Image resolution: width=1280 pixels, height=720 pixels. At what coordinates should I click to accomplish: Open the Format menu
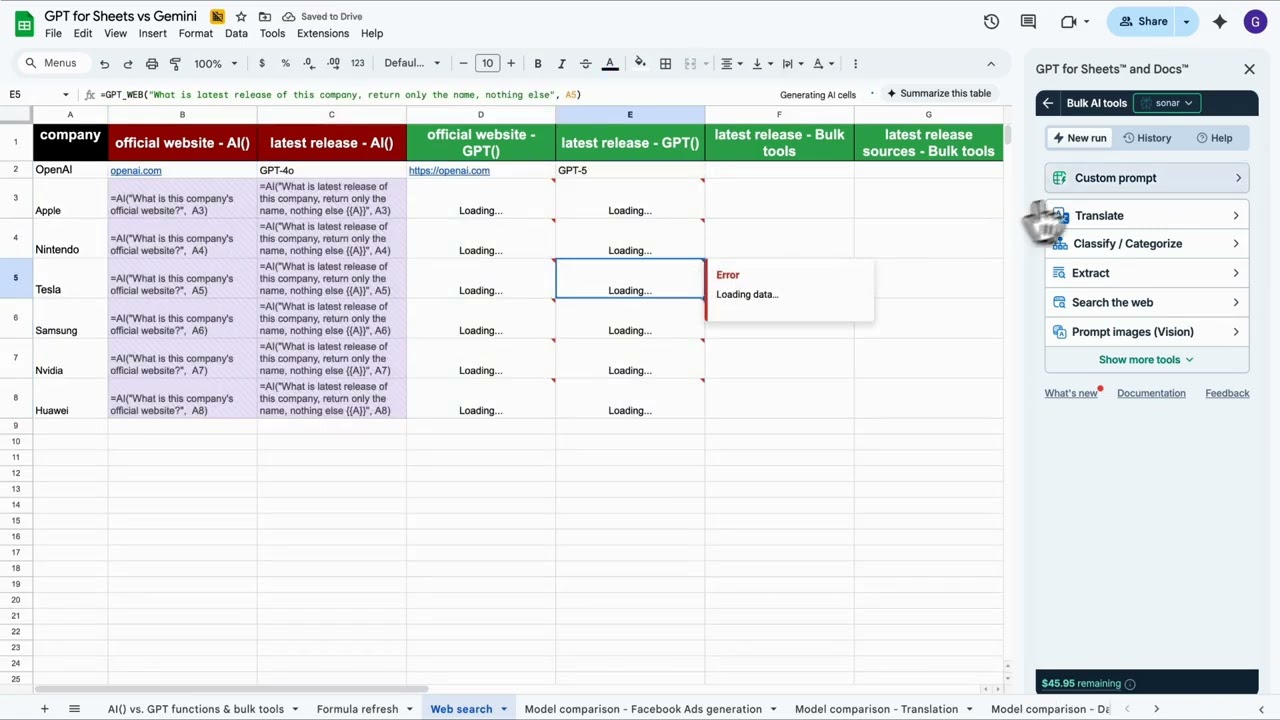(196, 34)
